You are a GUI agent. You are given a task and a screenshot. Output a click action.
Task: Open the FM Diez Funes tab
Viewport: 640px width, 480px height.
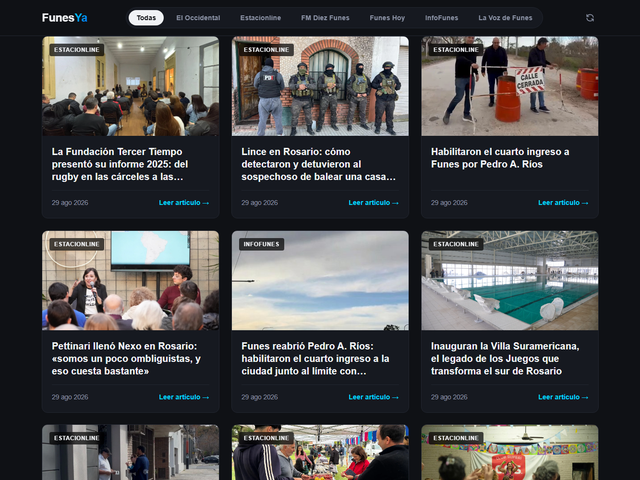pos(325,18)
